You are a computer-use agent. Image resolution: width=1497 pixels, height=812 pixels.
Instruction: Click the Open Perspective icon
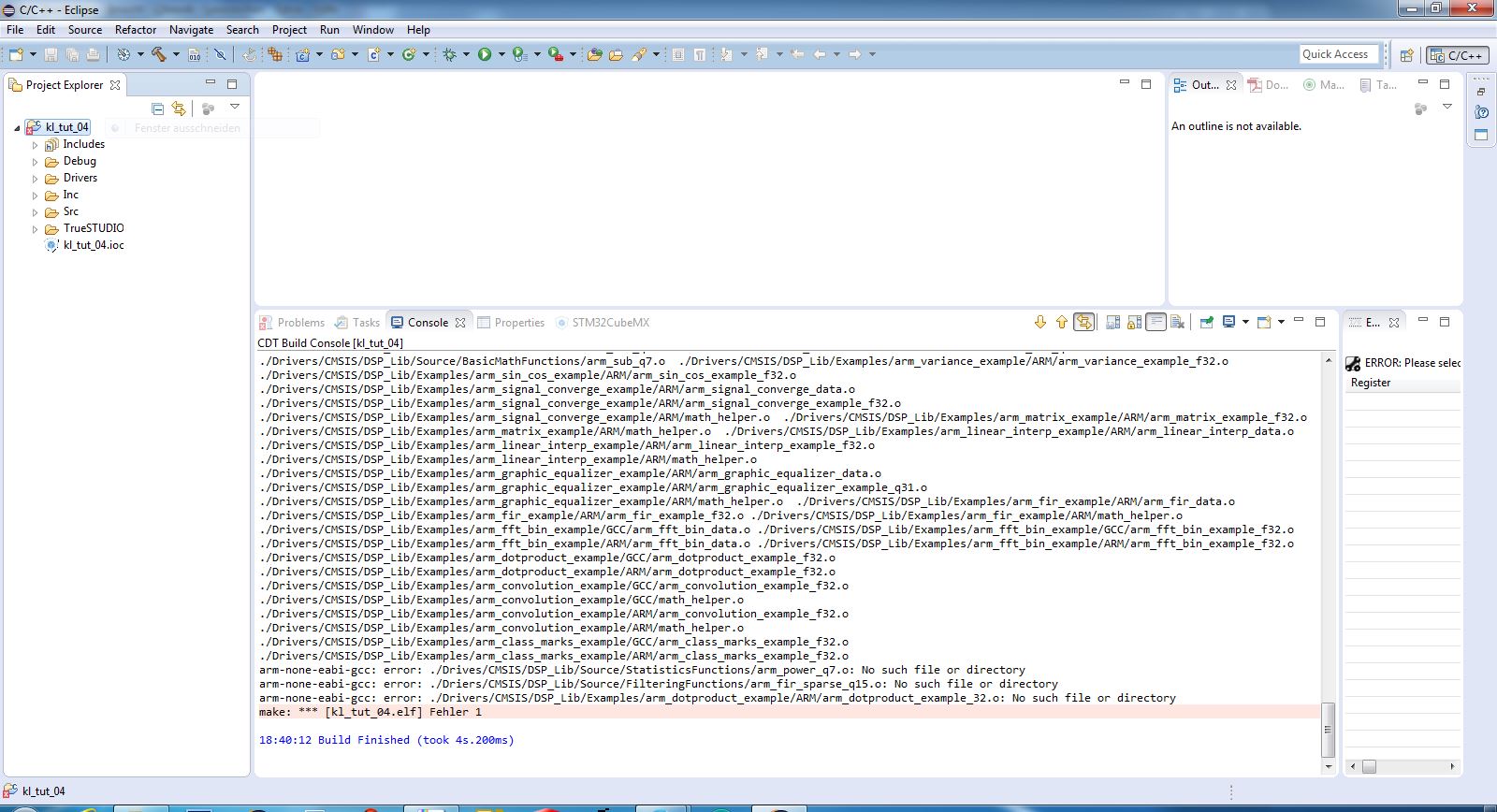pyautogui.click(x=1406, y=55)
